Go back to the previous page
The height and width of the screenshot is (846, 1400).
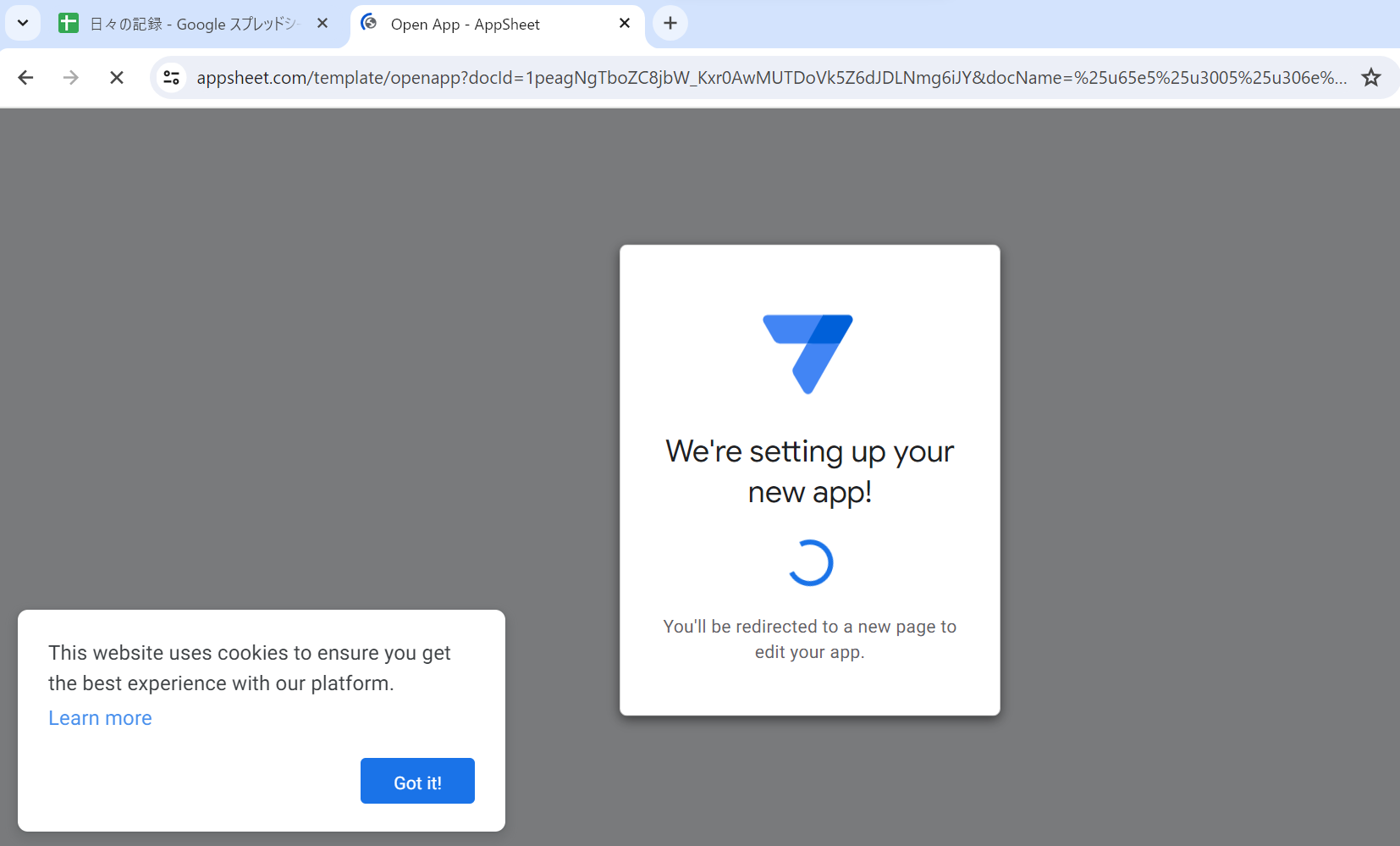pyautogui.click(x=25, y=78)
